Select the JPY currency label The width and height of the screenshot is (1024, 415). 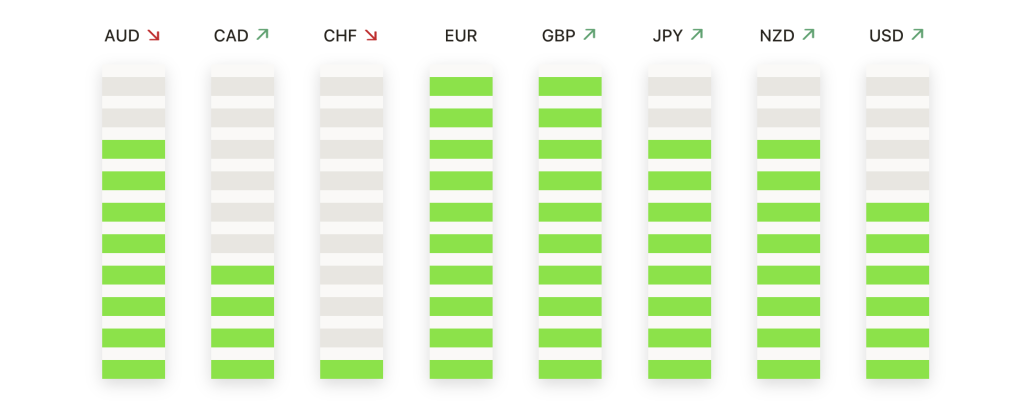(667, 36)
